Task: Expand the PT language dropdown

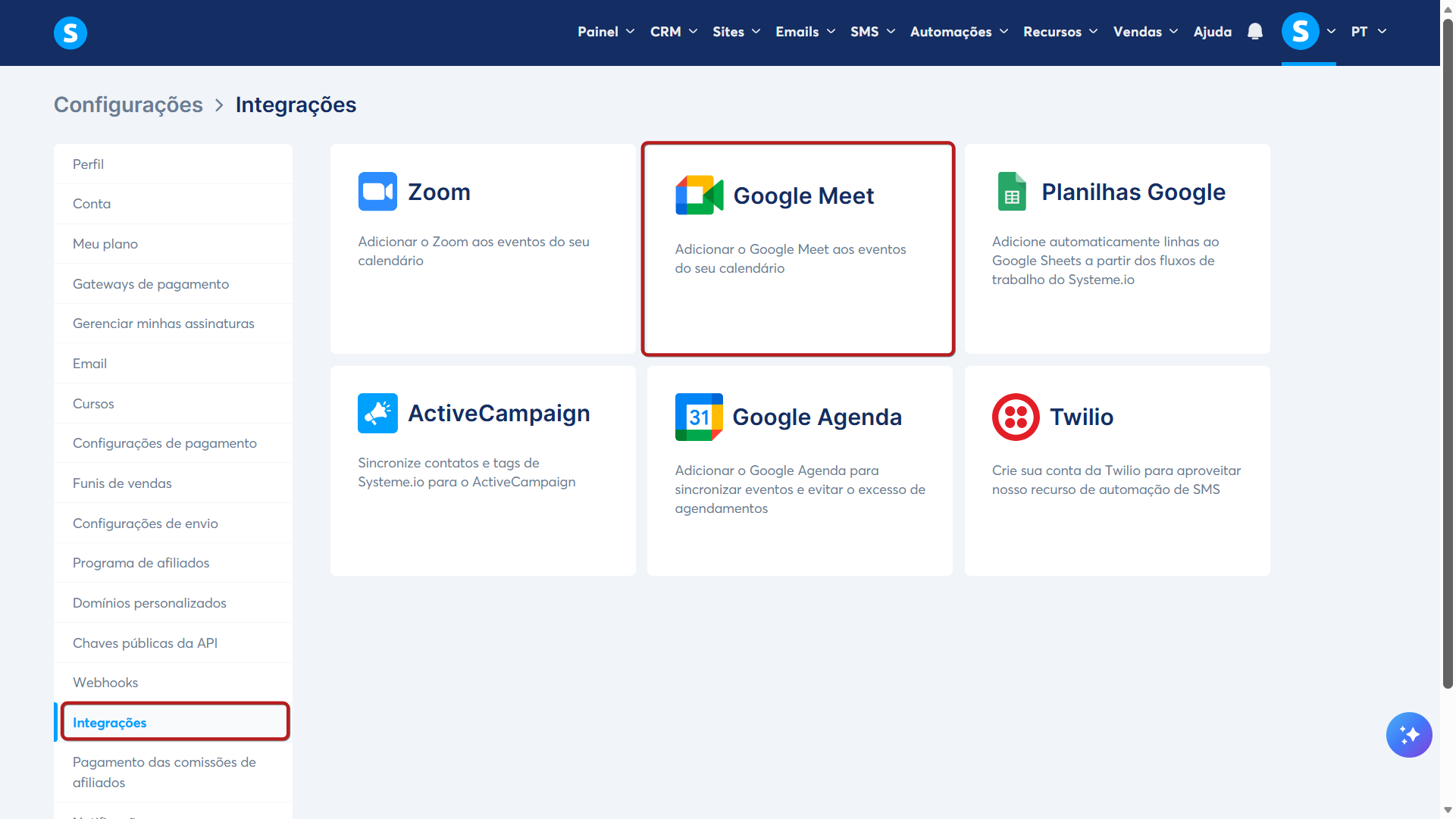Action: (x=1368, y=32)
